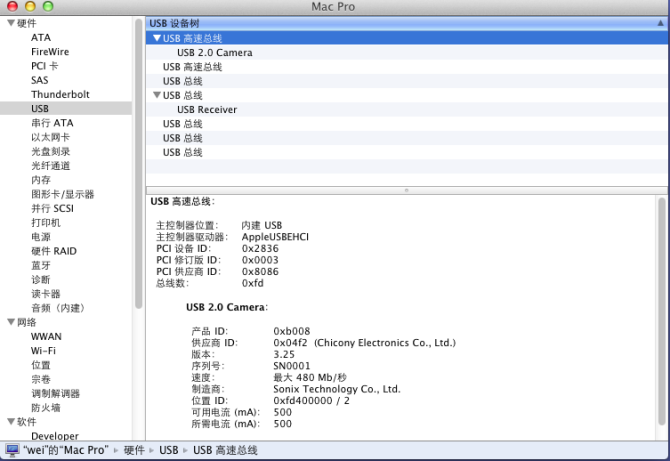Click the computer icon in the path bar

pos(12,450)
